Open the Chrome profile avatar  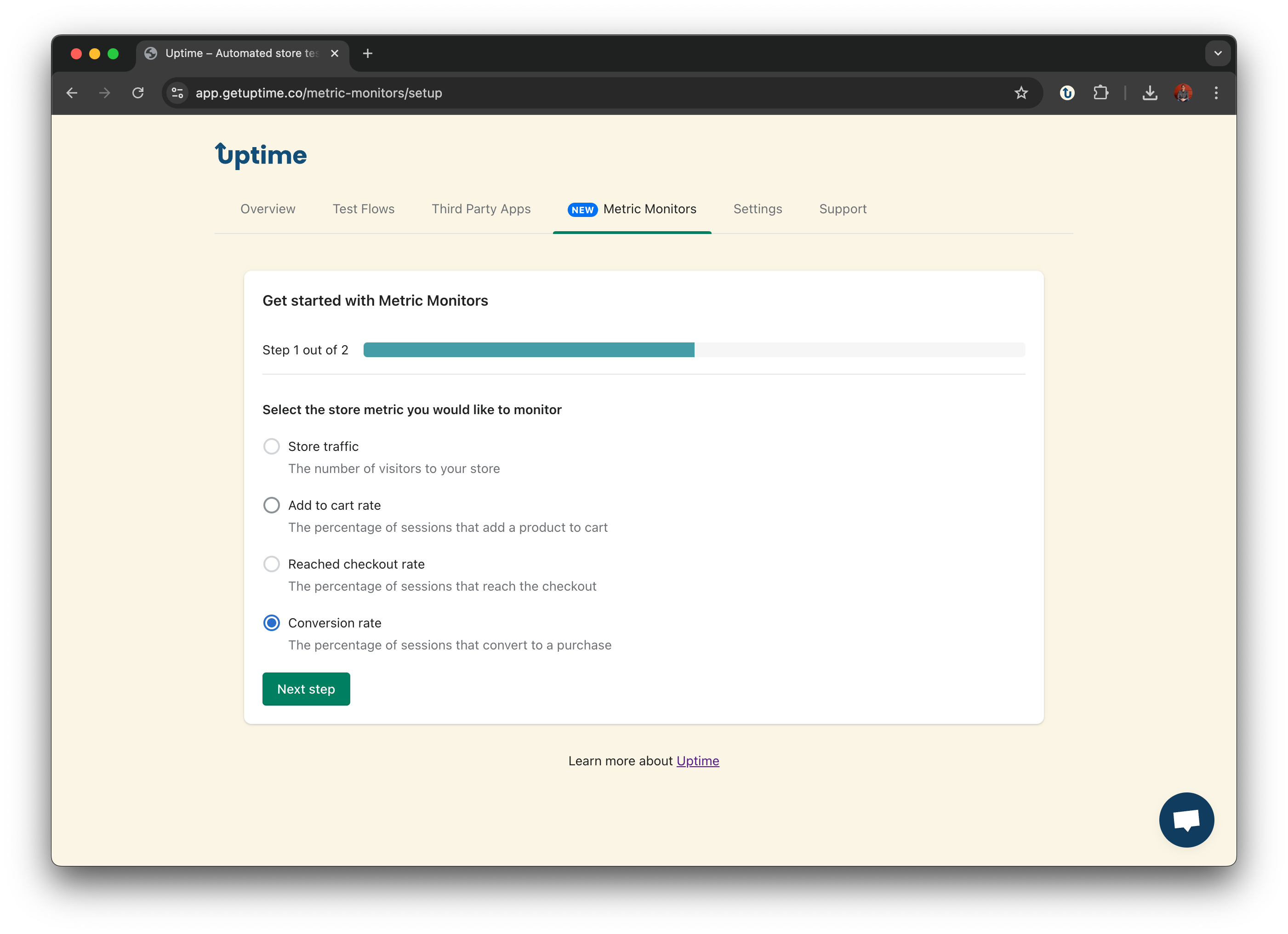[1182, 92]
